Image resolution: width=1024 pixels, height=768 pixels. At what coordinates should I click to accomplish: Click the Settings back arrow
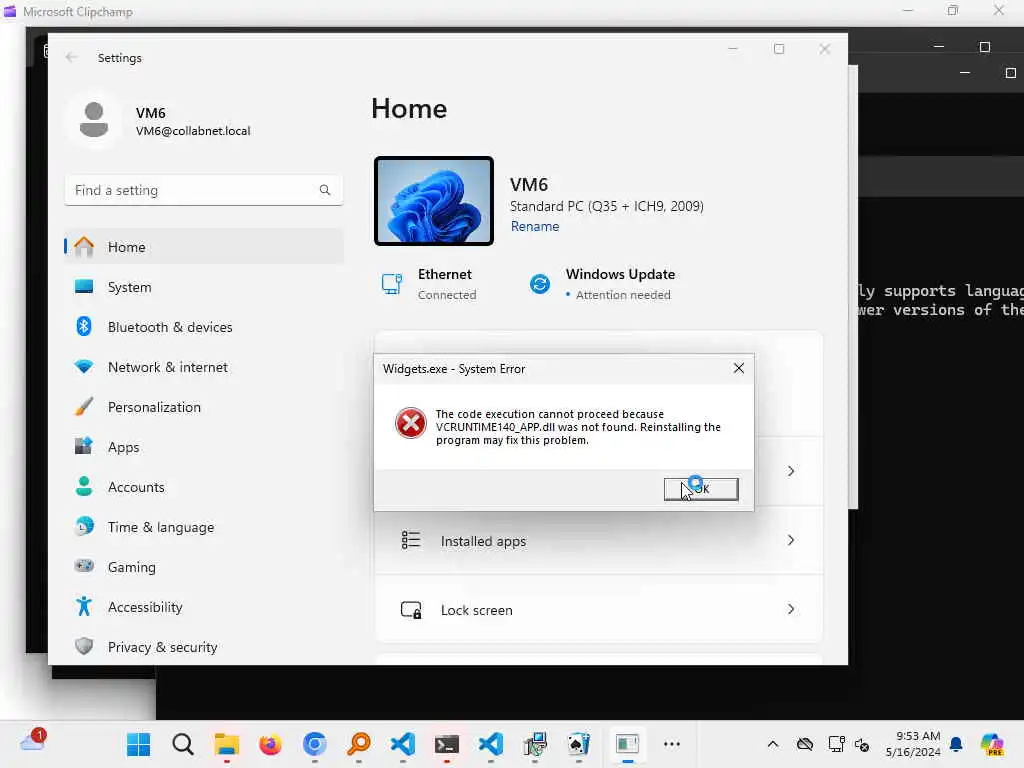(x=71, y=57)
